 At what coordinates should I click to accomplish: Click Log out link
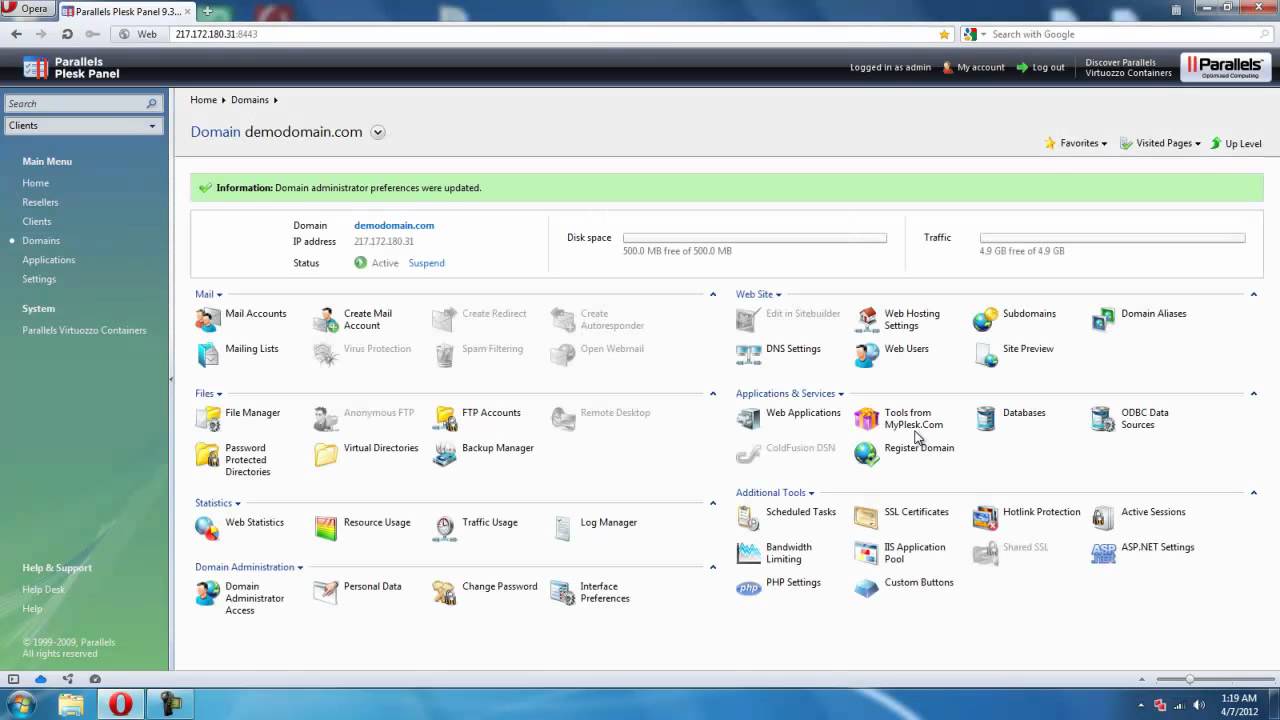(x=1048, y=68)
